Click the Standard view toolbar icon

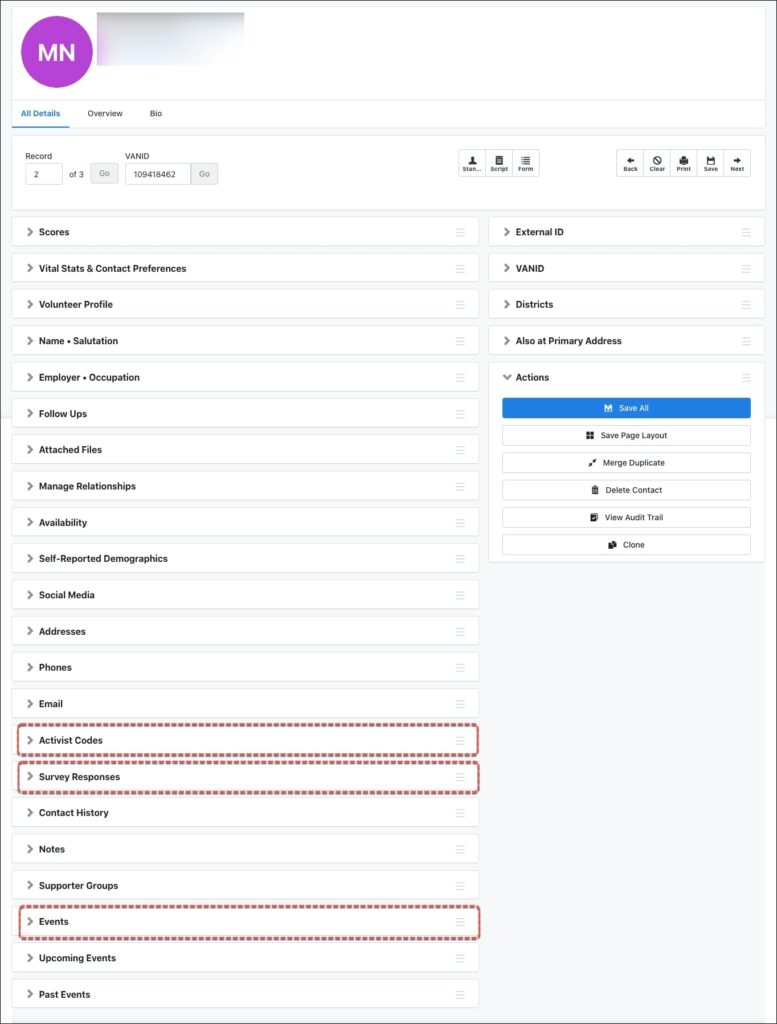(x=472, y=163)
